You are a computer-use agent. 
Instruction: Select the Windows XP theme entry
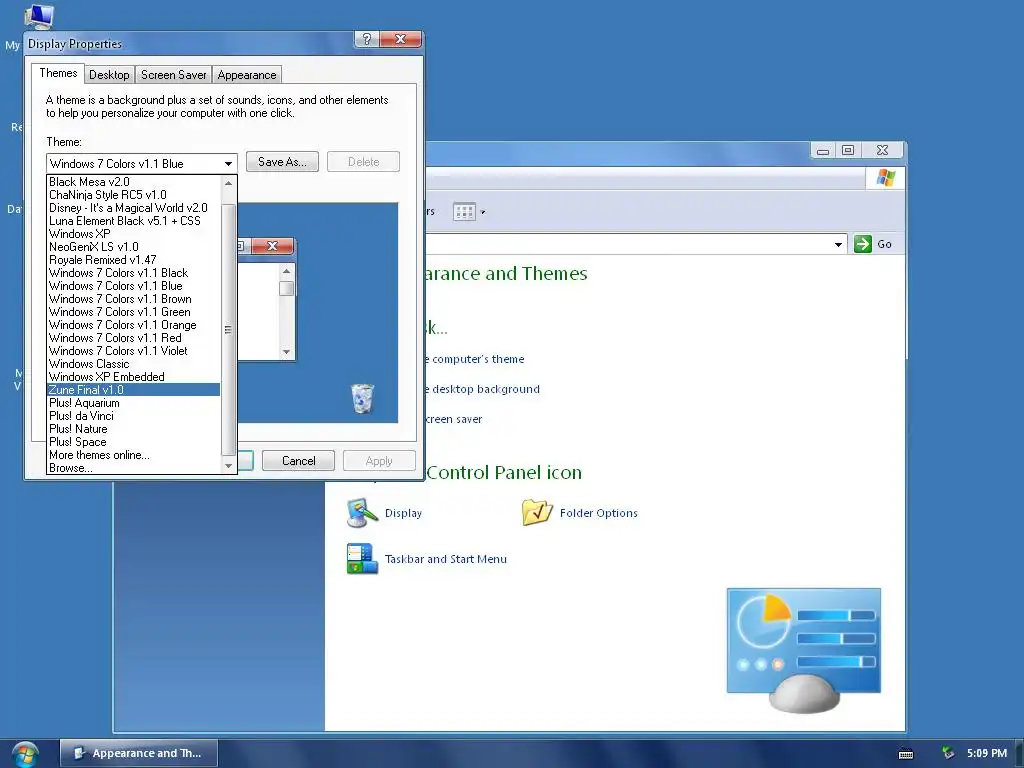[x=134, y=234]
